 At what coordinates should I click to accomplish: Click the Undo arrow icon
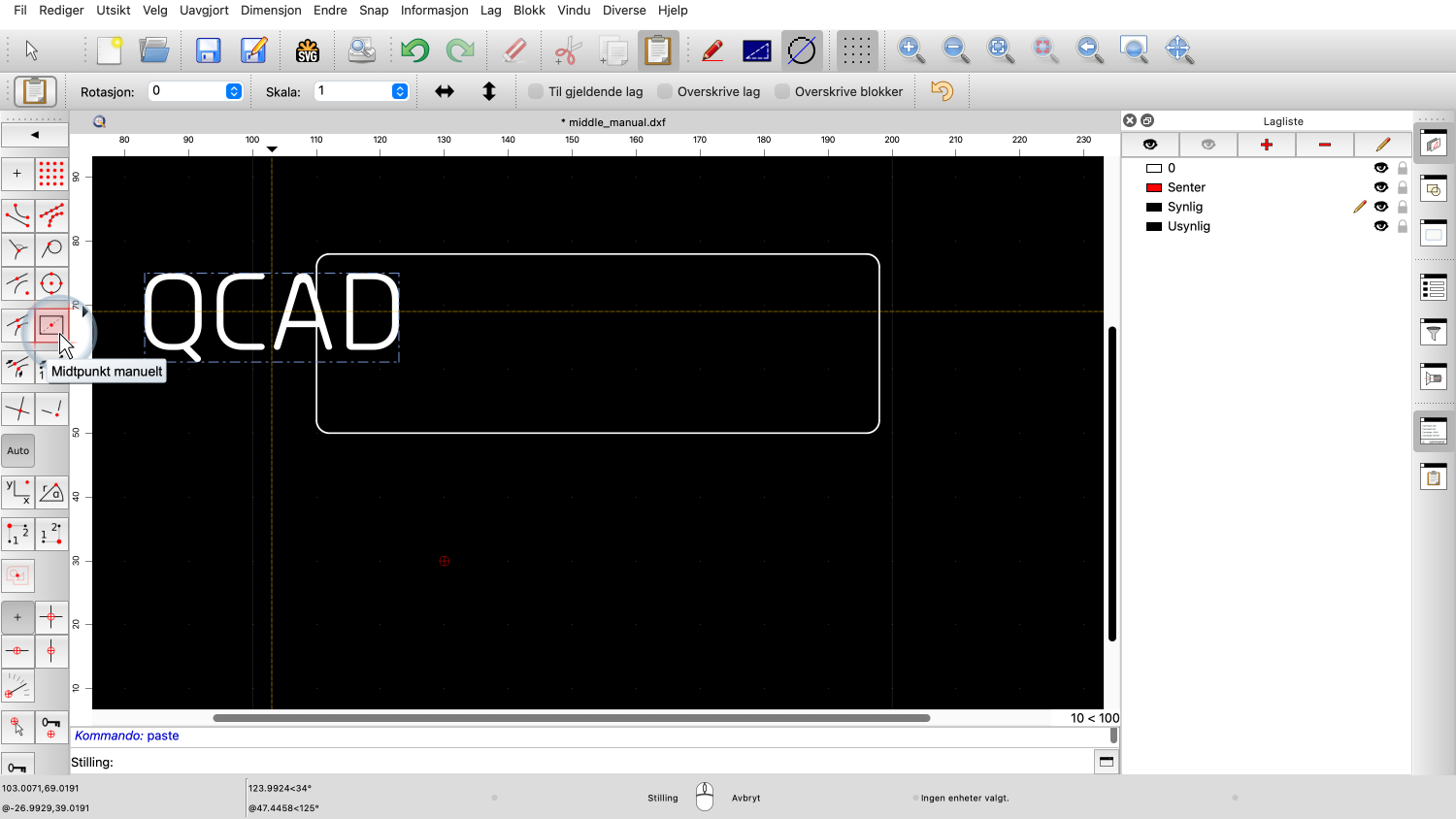coord(414,50)
